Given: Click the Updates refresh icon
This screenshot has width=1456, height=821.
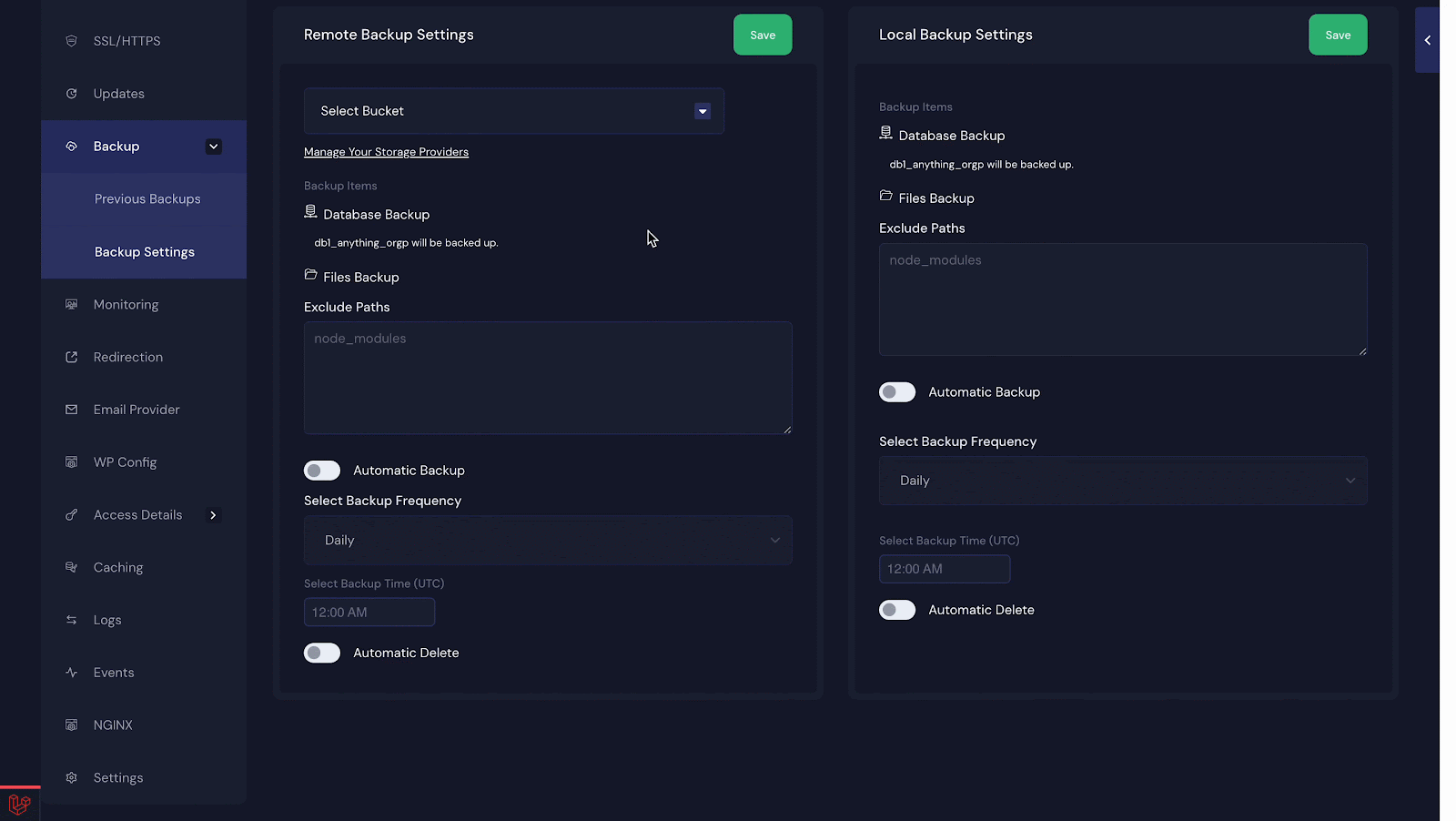Looking at the screenshot, I should point(71,93).
